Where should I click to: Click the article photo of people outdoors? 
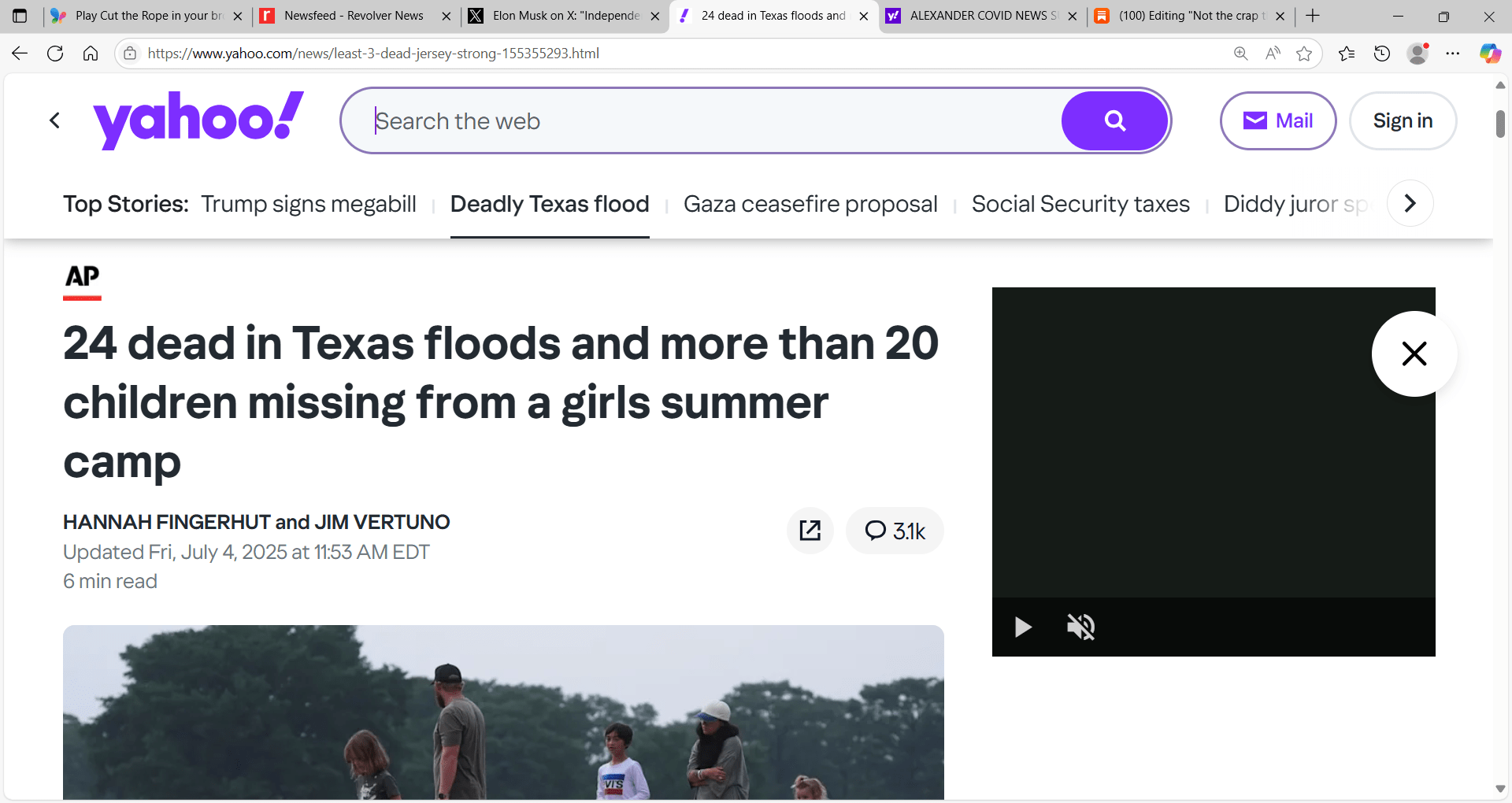click(x=503, y=712)
